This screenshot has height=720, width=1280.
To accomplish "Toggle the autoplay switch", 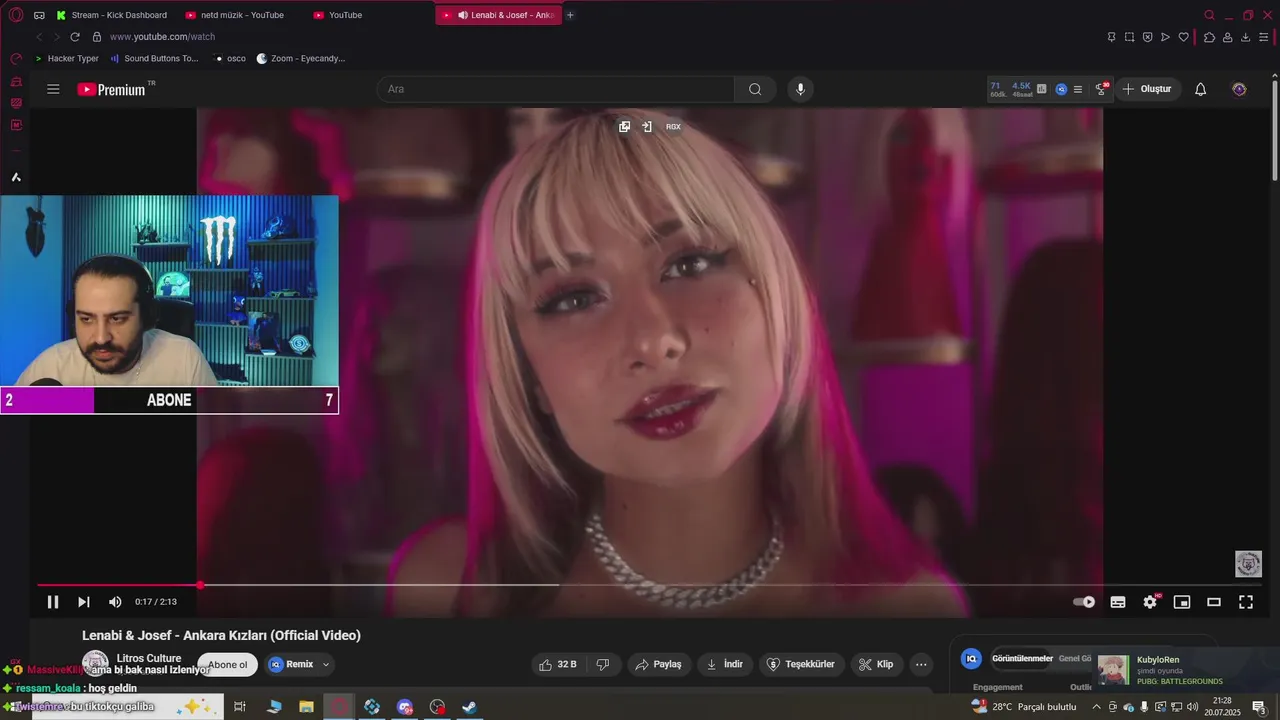I will tap(1084, 602).
